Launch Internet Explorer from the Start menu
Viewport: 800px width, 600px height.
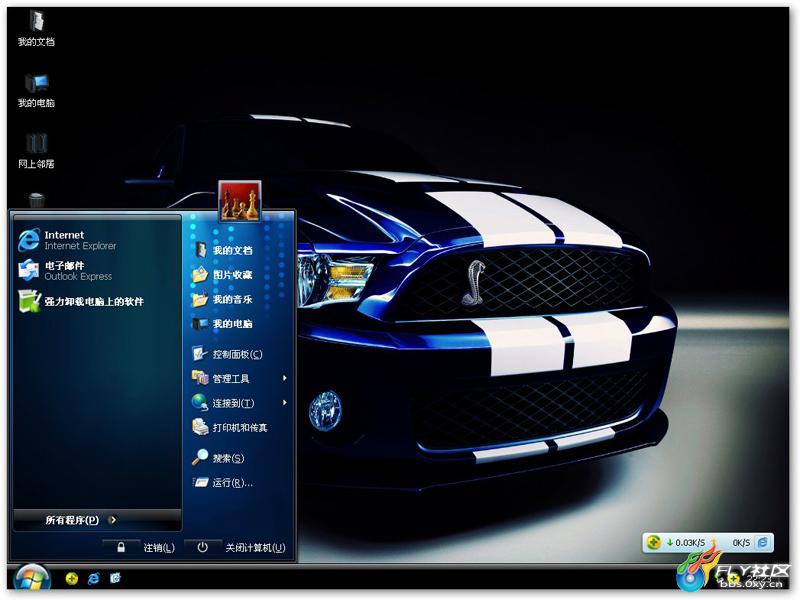pyautogui.click(x=67, y=240)
